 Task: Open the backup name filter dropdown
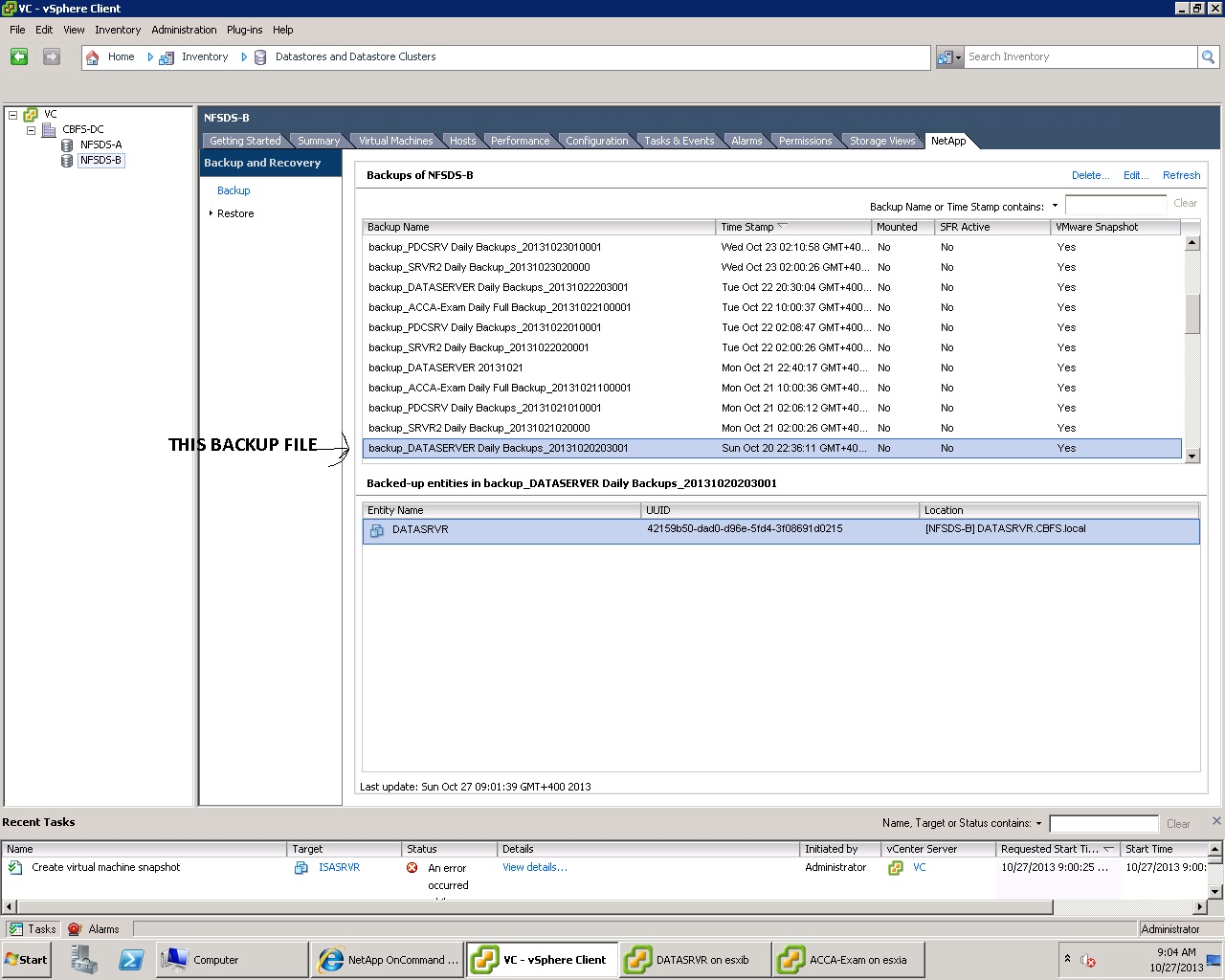[x=1055, y=206]
